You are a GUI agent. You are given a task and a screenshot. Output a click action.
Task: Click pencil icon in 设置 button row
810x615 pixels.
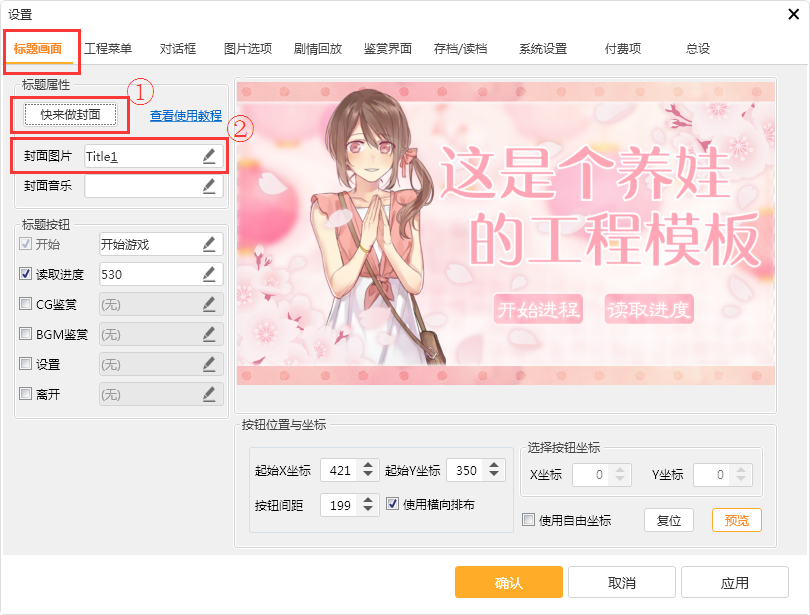tap(209, 364)
